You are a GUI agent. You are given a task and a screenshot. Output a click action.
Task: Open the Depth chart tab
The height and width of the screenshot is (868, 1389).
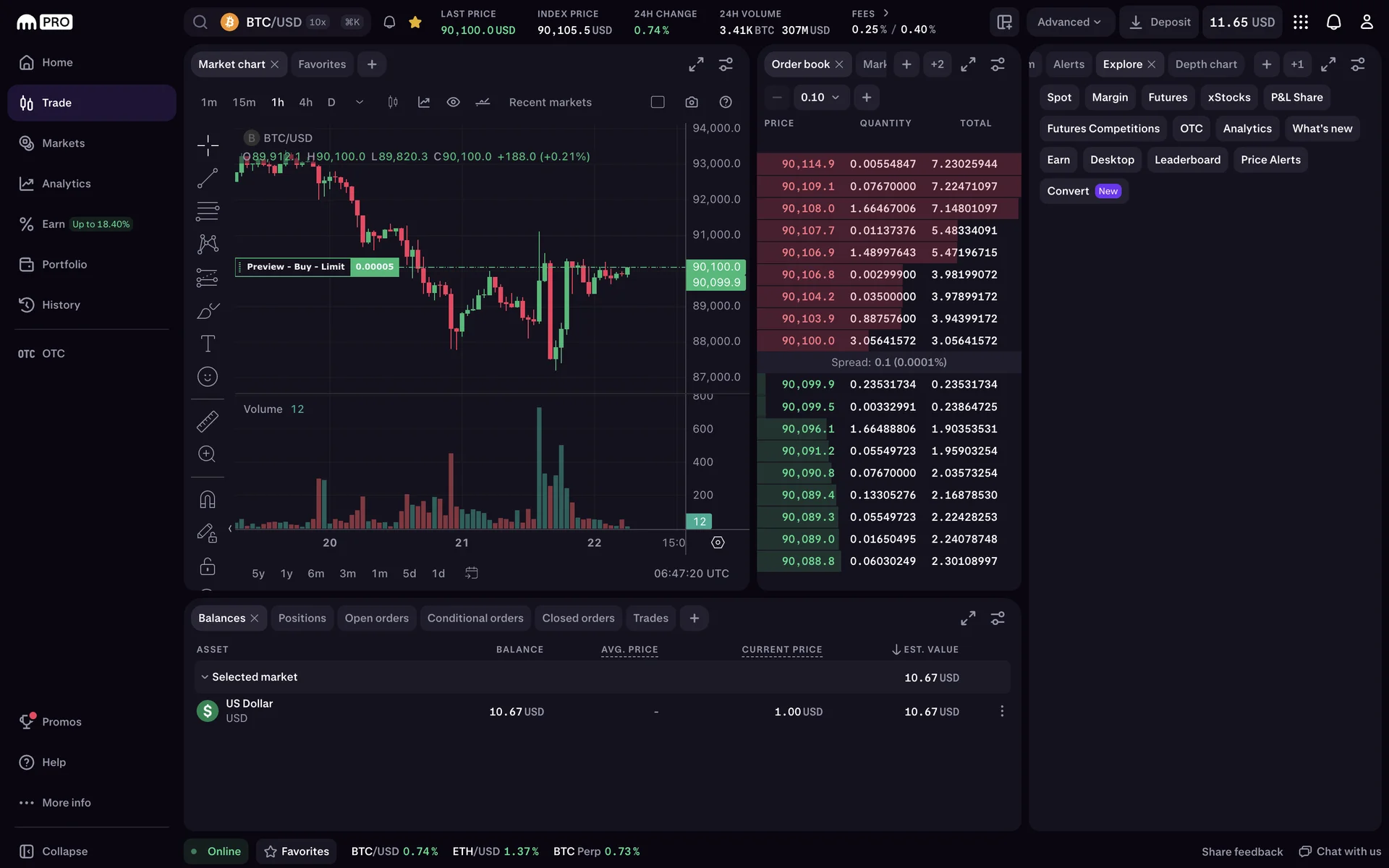(1205, 64)
